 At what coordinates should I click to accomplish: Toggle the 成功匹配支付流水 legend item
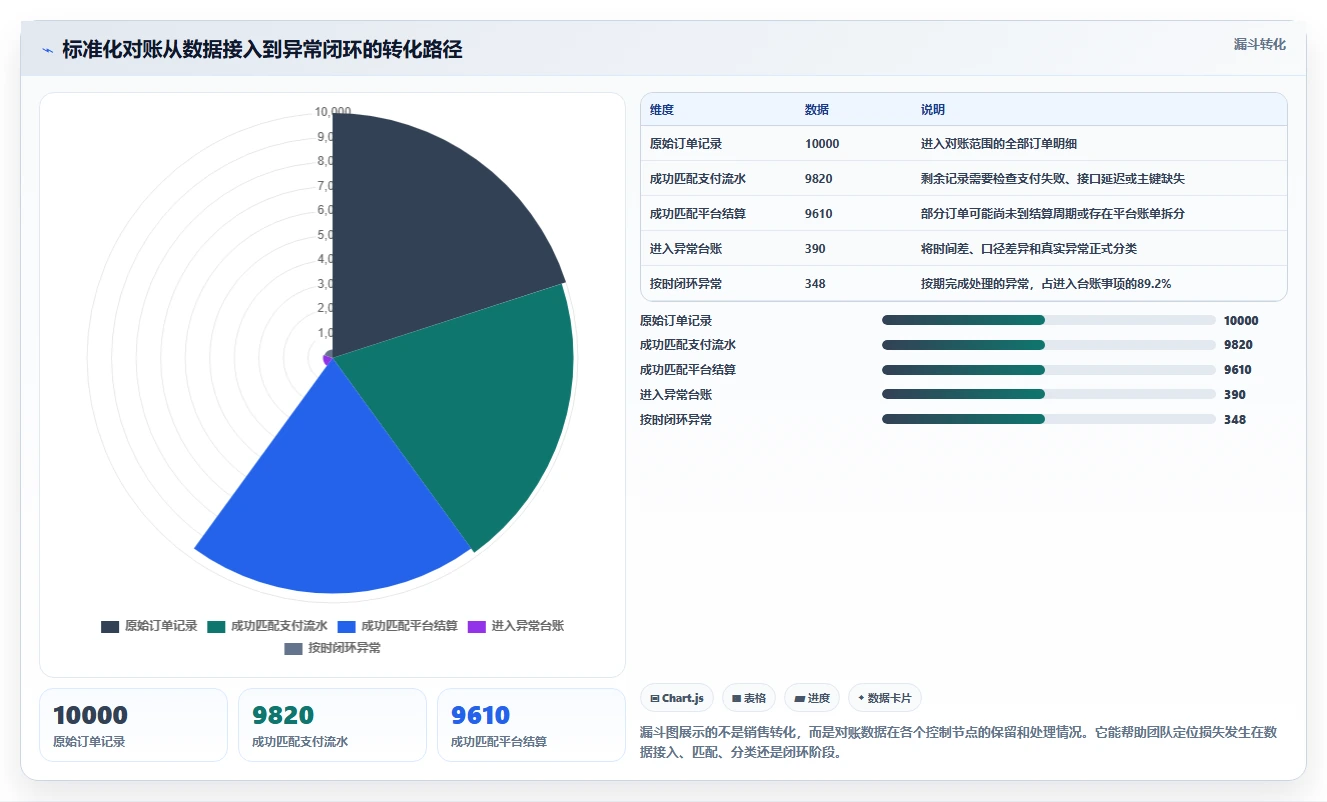[x=267, y=626]
